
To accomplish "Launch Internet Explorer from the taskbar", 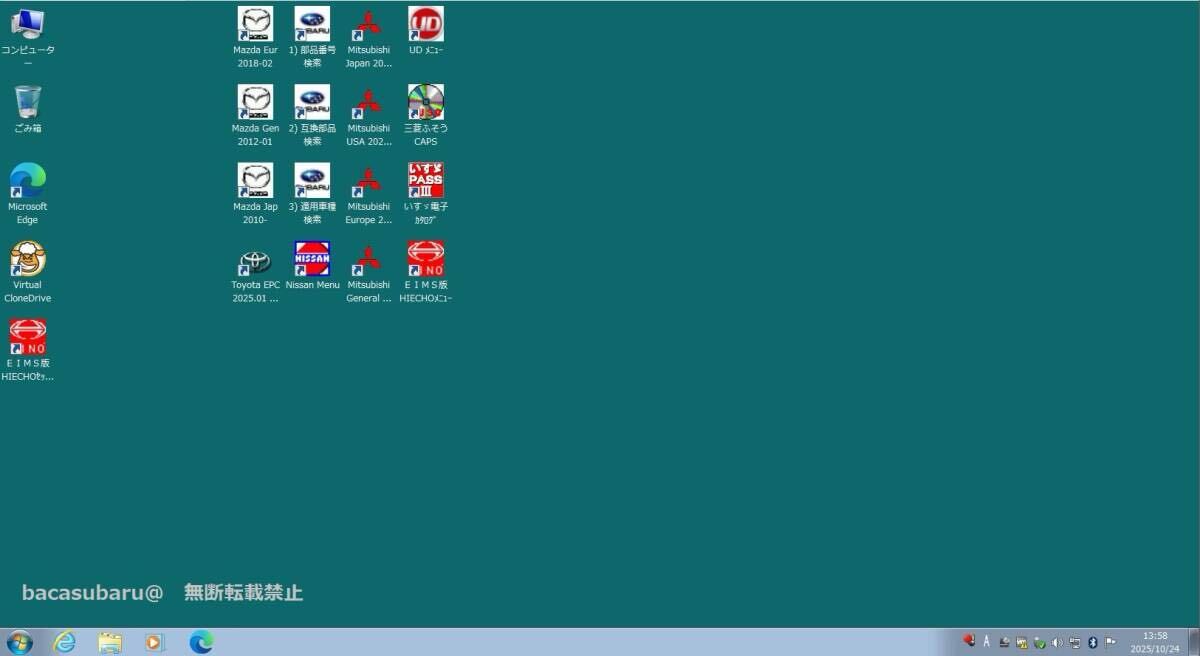I will pos(65,642).
